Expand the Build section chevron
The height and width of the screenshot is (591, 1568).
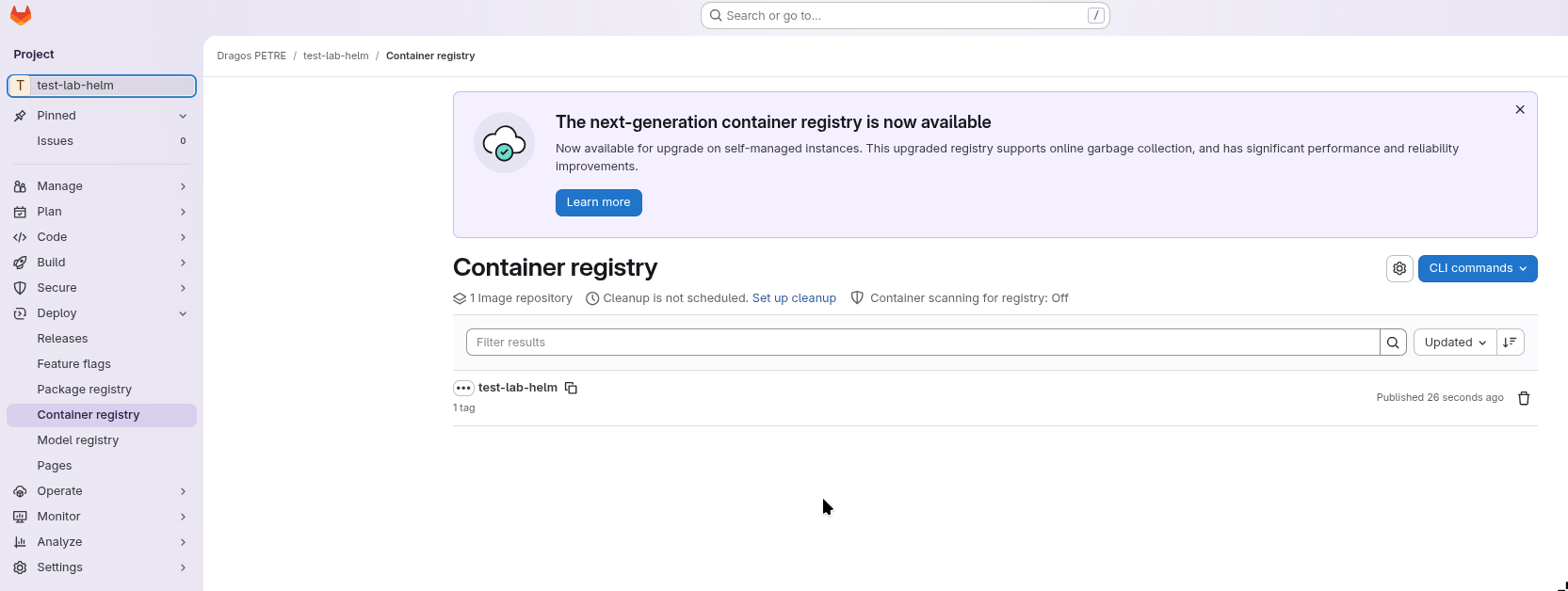183,263
